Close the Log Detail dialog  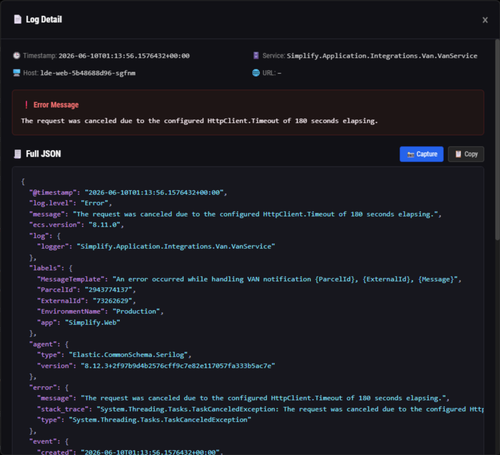tap(485, 20)
